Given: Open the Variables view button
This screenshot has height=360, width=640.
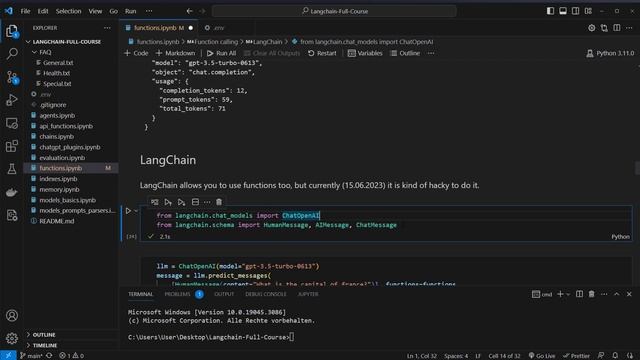Looking at the screenshot, I should (x=365, y=53).
